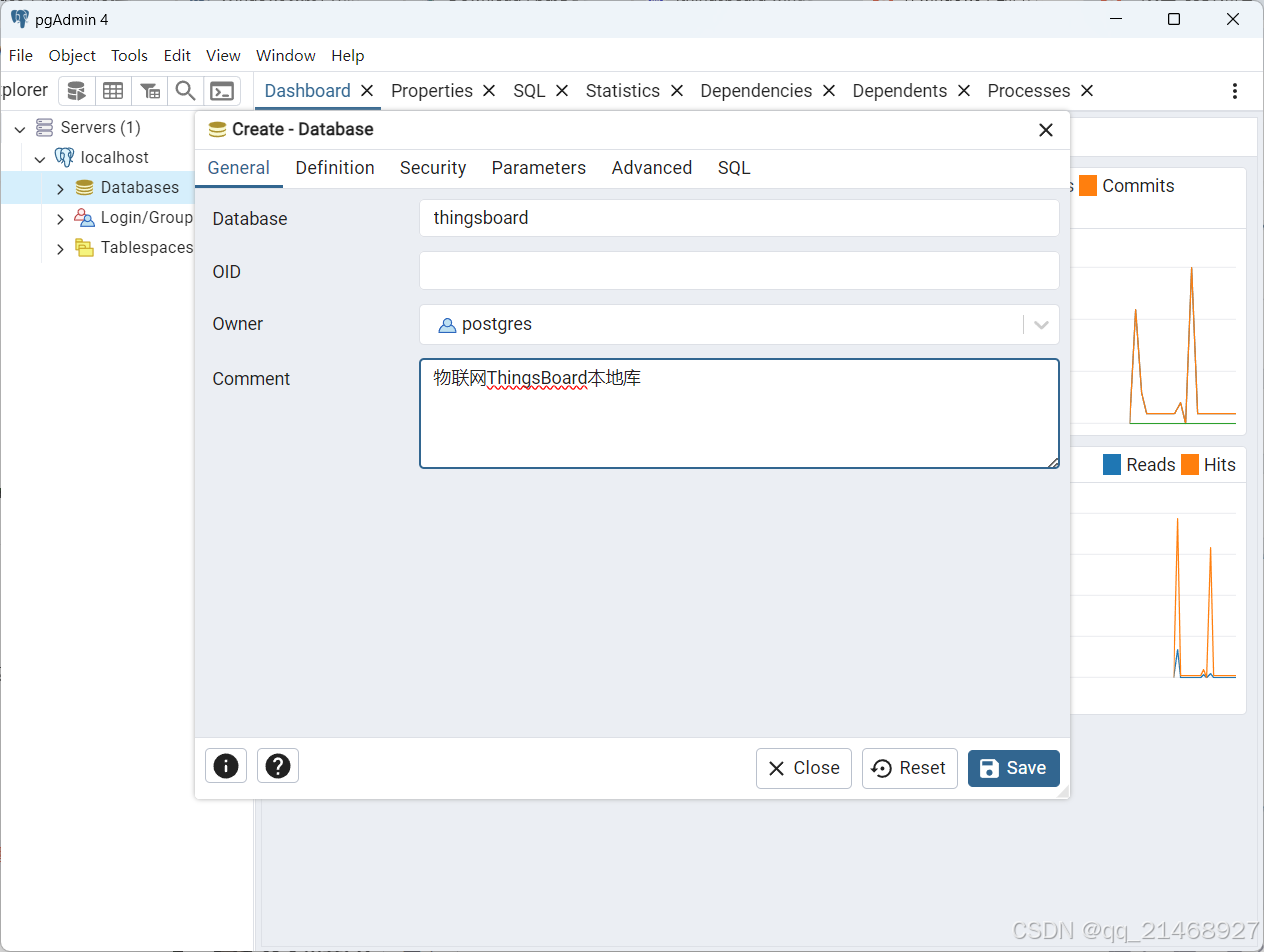
Task: Collapse the localhost server node
Action: [40, 158]
